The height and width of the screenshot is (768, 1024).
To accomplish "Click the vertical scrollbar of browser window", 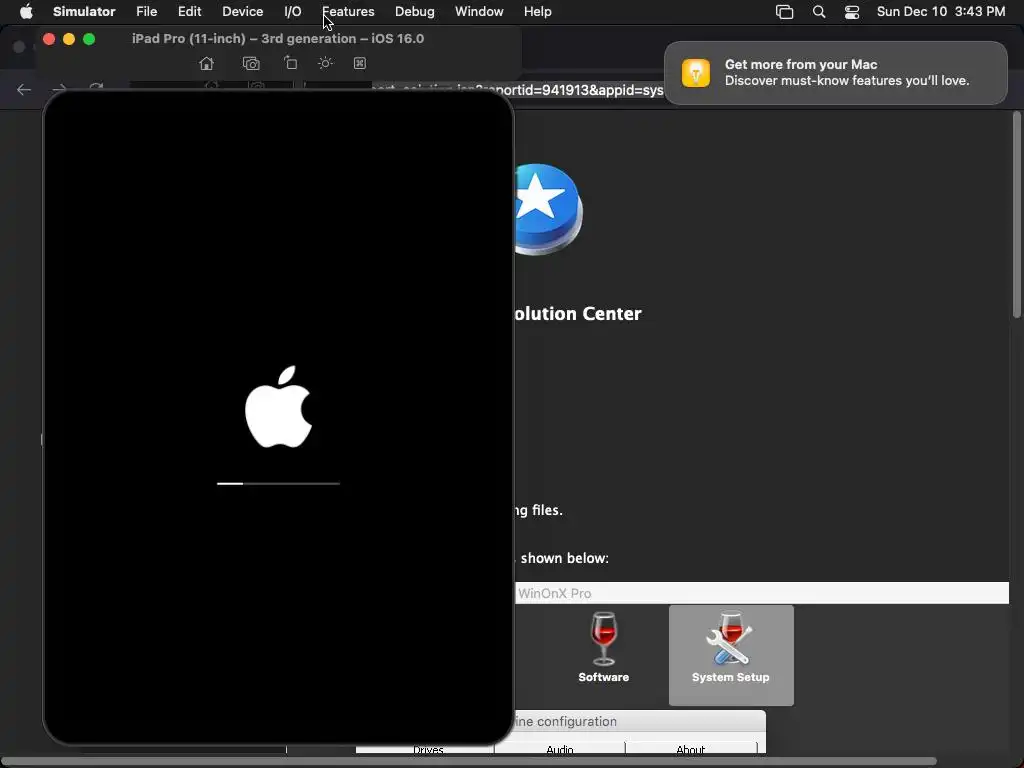I will click(1016, 216).
